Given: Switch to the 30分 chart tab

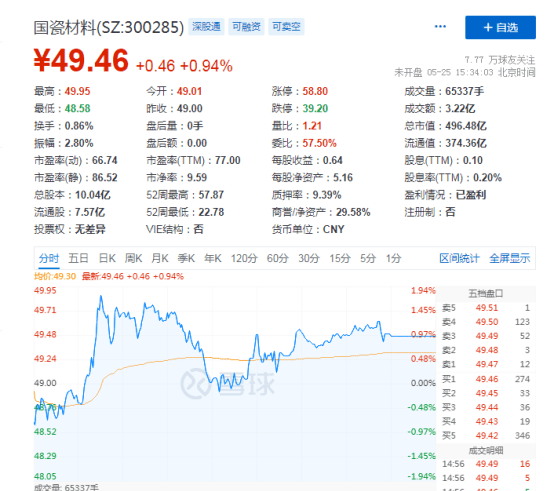Looking at the screenshot, I should point(309,258).
